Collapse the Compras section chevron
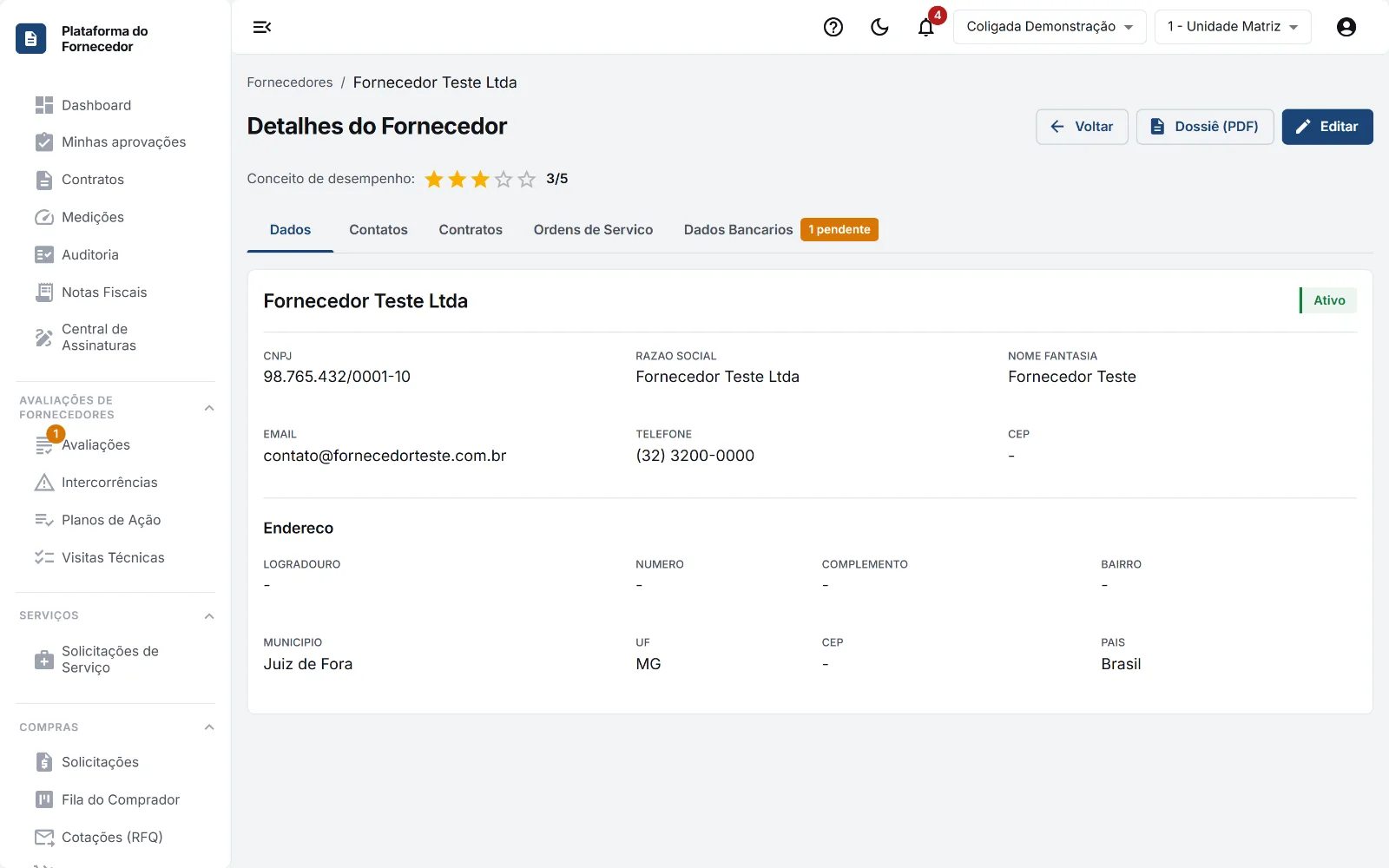 (x=209, y=727)
